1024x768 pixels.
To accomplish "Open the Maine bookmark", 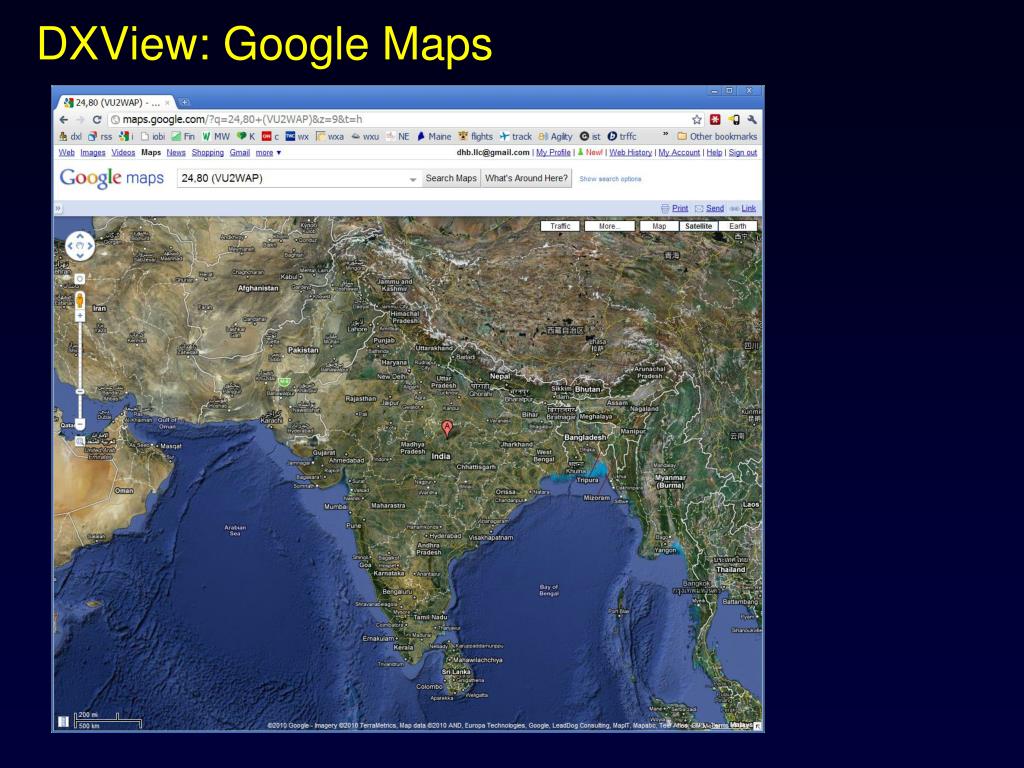I will 434,136.
